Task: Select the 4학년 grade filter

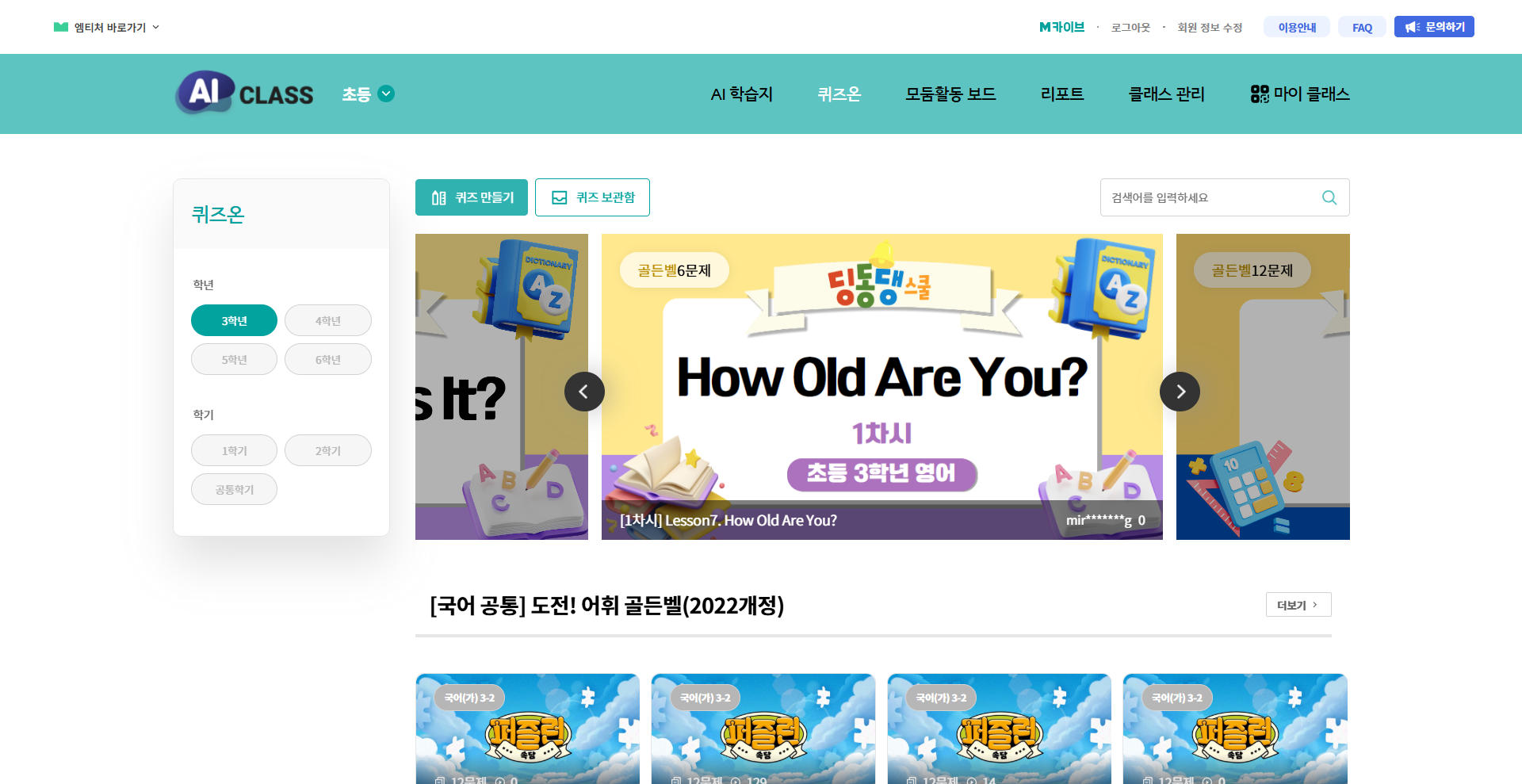Action: (x=328, y=320)
